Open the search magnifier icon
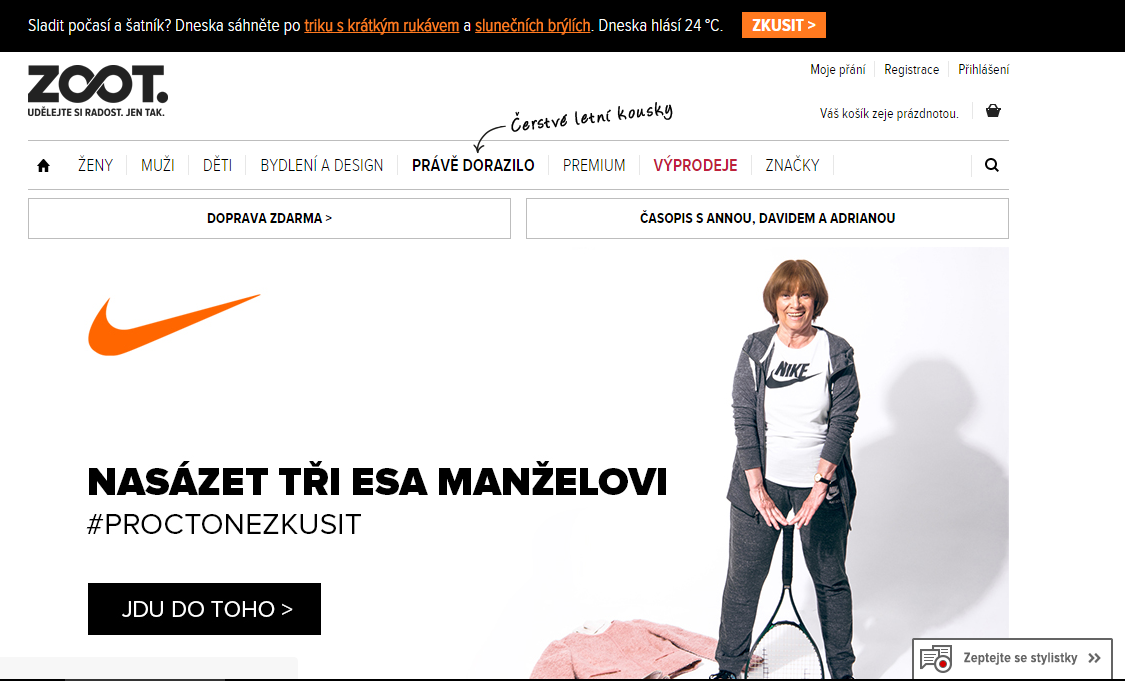Viewport: 1125px width, 681px height. (x=992, y=165)
